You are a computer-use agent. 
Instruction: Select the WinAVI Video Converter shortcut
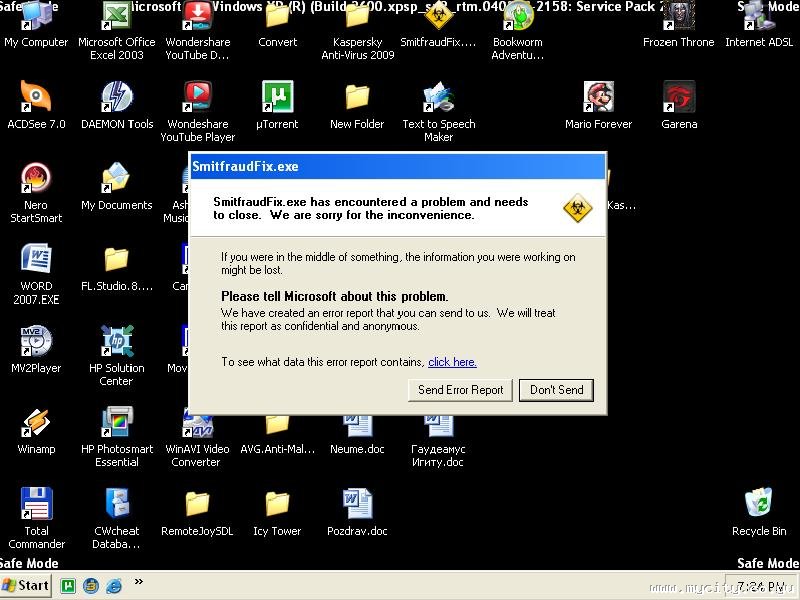pos(197,440)
